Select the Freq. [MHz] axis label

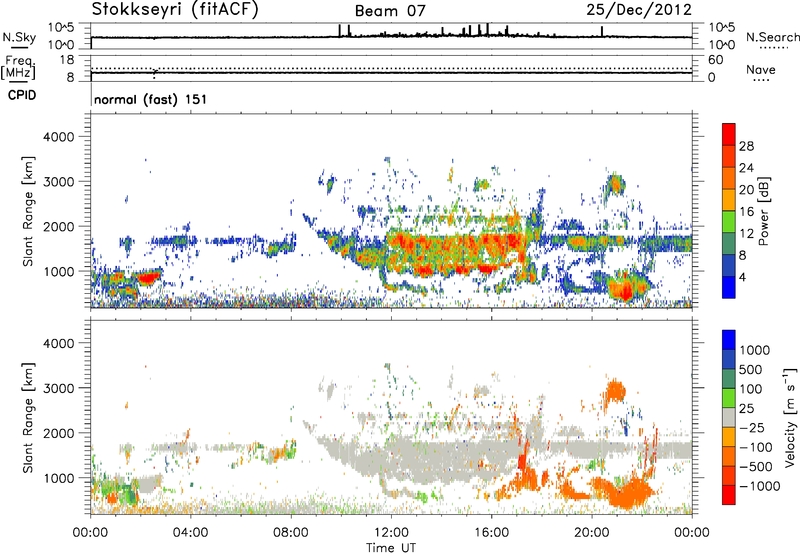pyautogui.click(x=18, y=68)
